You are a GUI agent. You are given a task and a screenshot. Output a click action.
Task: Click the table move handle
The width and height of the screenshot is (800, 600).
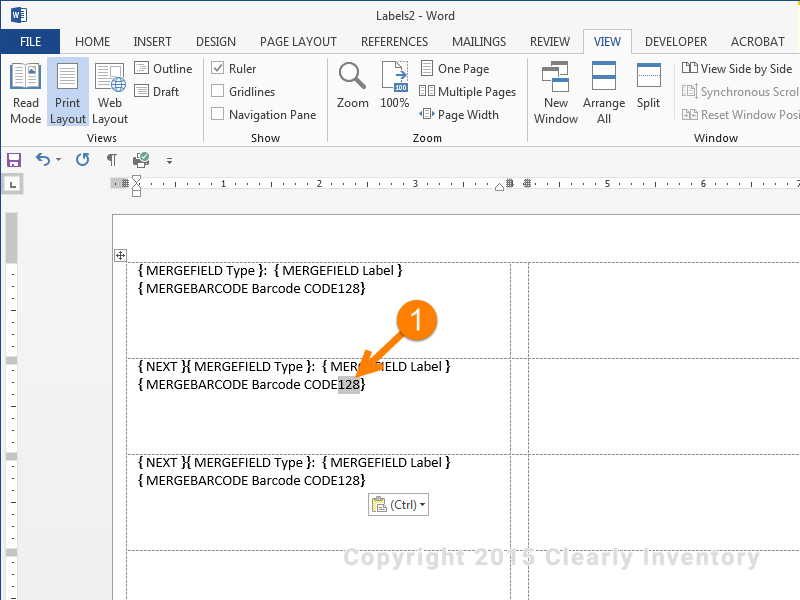(120, 256)
